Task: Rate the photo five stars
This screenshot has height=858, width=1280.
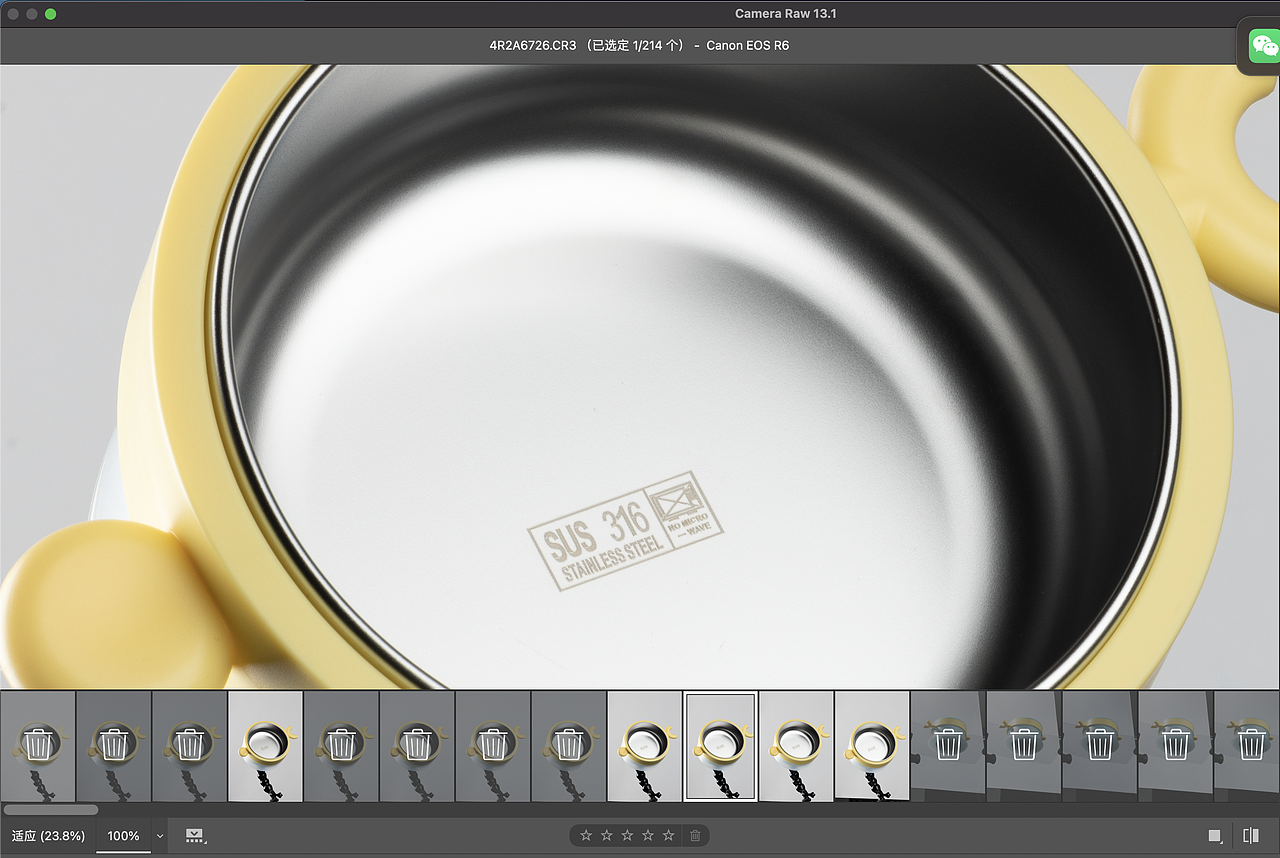Action: (x=668, y=835)
